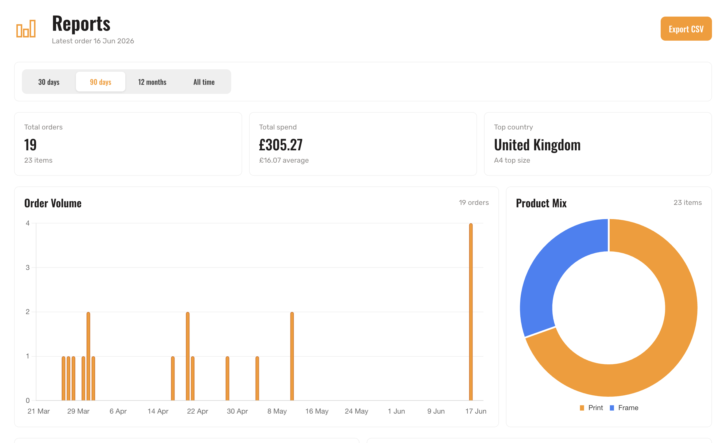Click the two-order bar before 22 Apr

(x=188, y=356)
